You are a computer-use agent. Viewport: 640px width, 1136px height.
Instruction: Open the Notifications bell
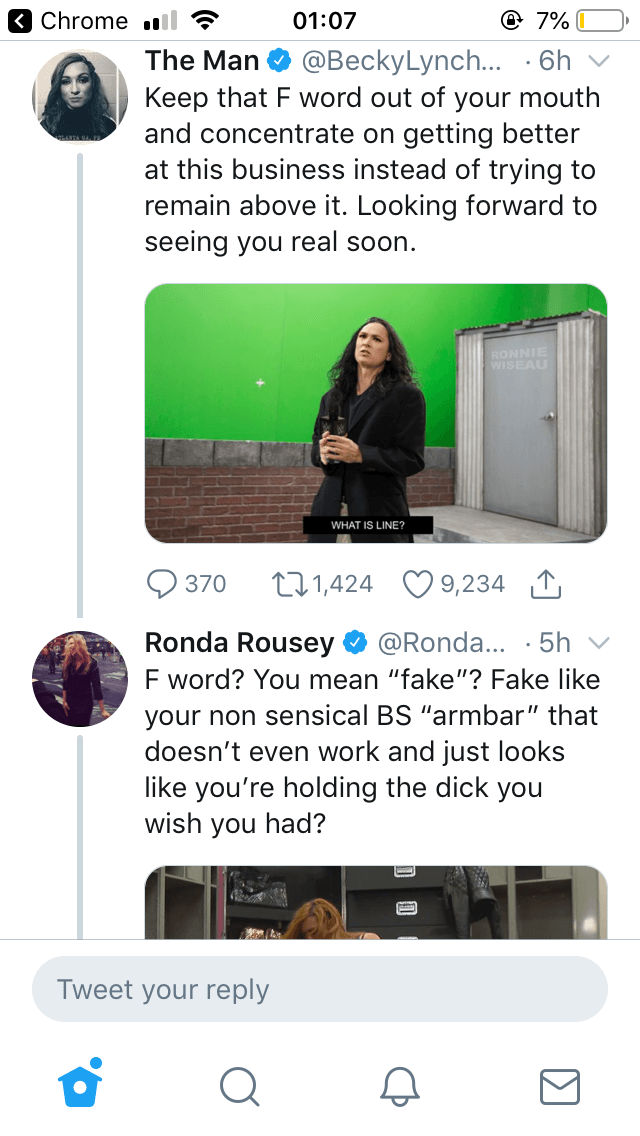(x=400, y=1085)
